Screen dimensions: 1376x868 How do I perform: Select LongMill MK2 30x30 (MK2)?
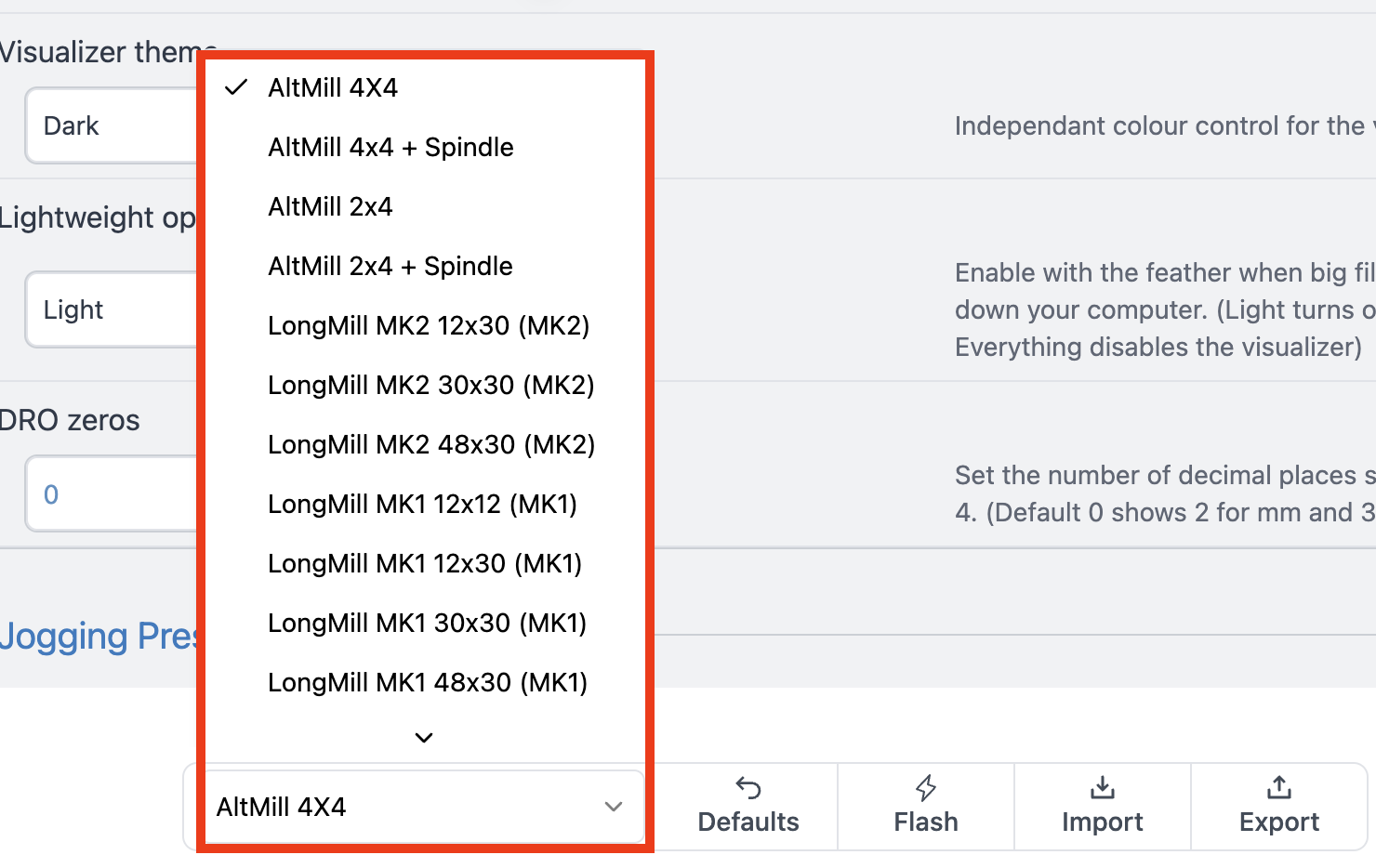pyautogui.click(x=430, y=385)
